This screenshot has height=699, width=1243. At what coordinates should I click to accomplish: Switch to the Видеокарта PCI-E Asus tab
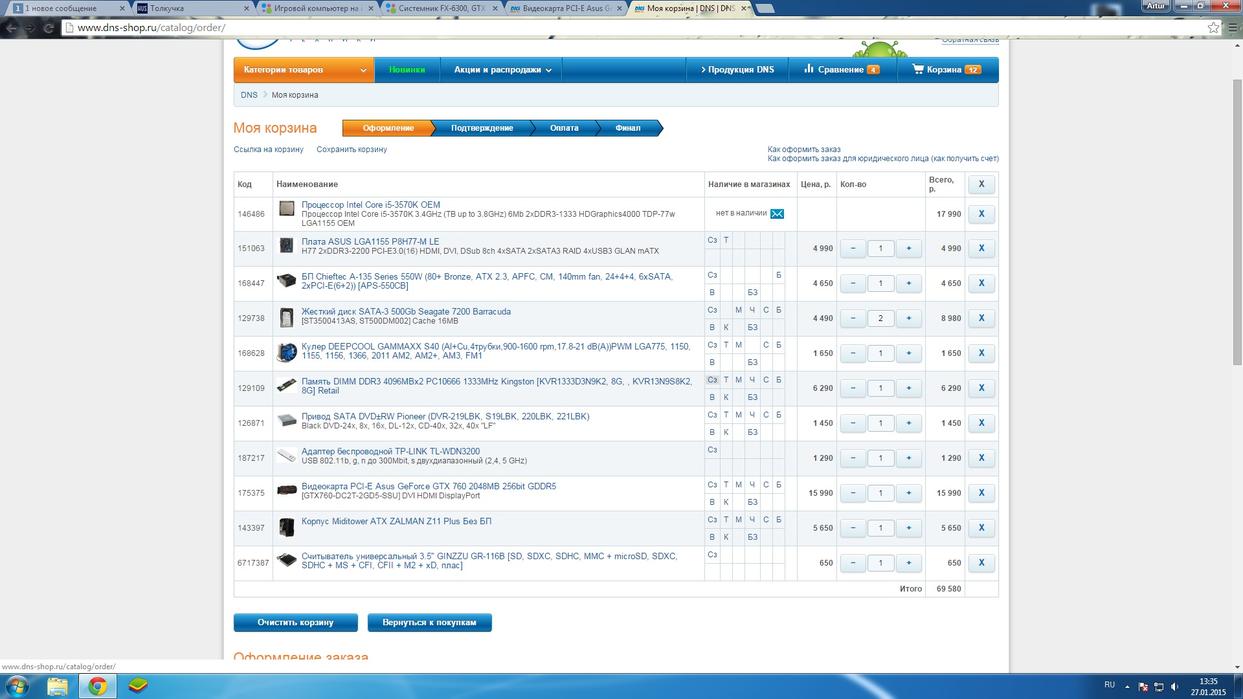pos(563,8)
